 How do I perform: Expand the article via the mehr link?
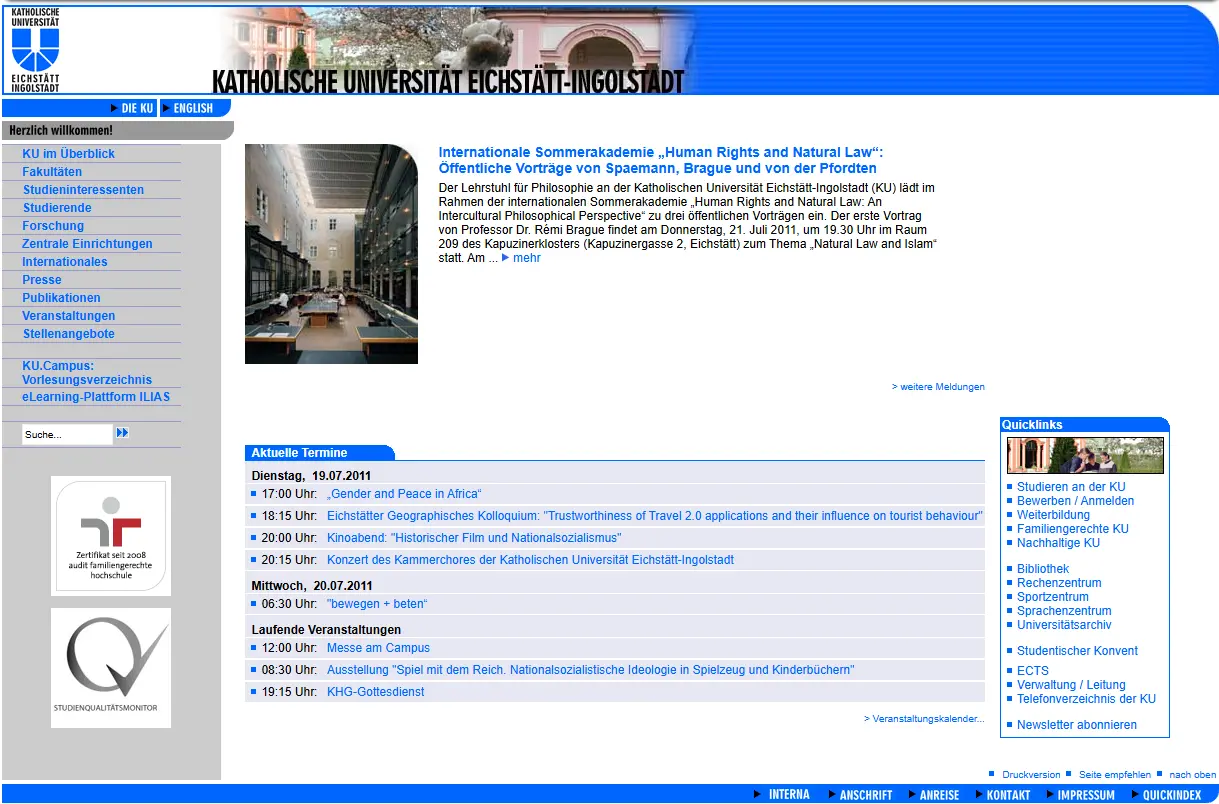pyautogui.click(x=526, y=258)
